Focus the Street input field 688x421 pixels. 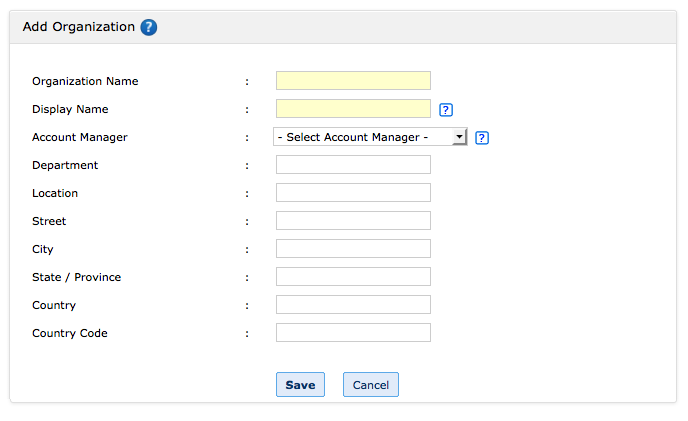[353, 221]
